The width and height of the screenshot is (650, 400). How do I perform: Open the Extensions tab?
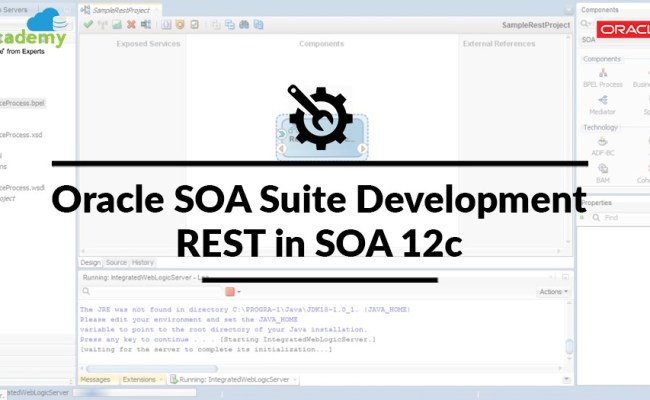(x=139, y=379)
